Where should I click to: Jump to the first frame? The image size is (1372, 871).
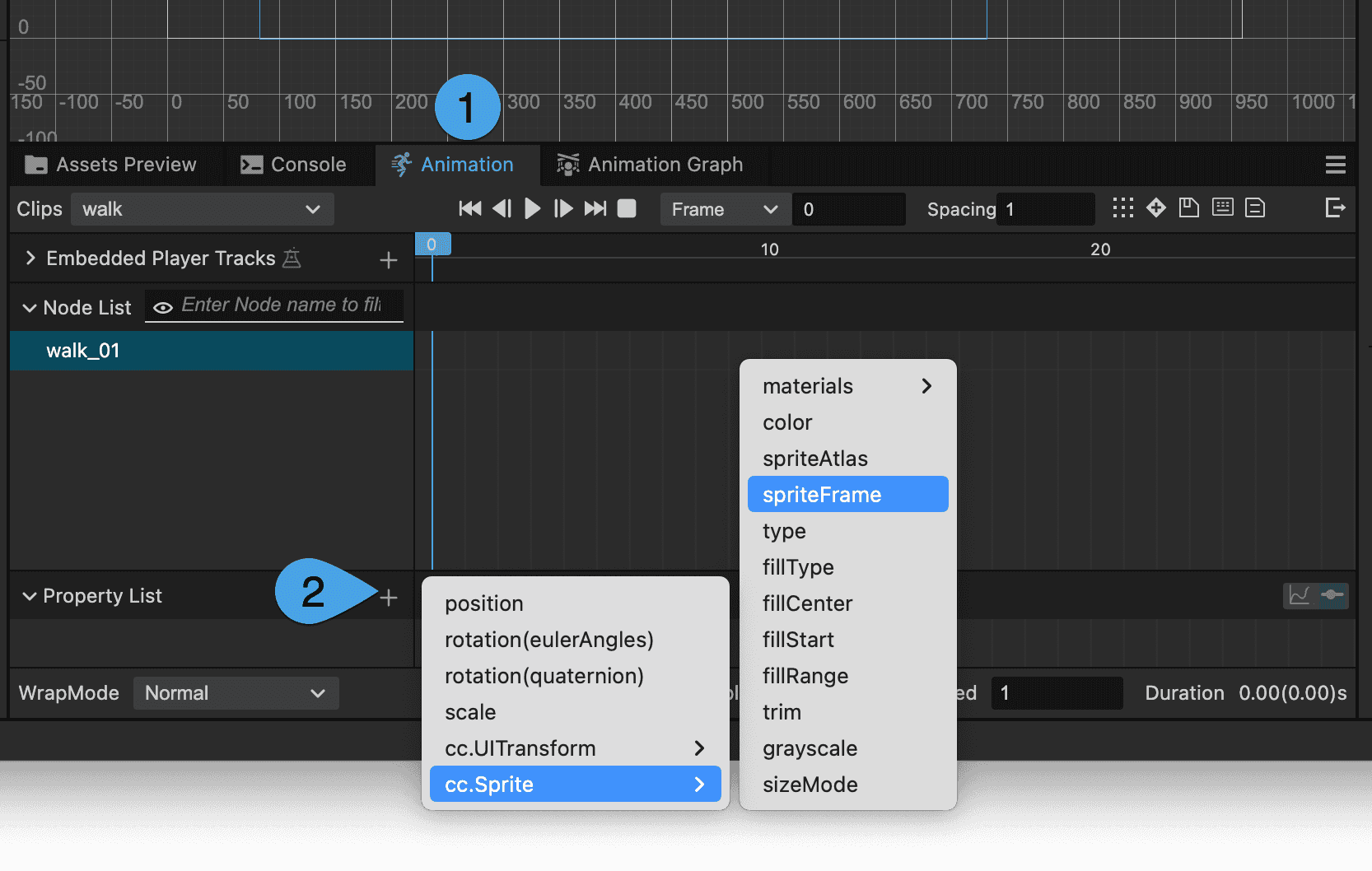pyautogui.click(x=470, y=209)
